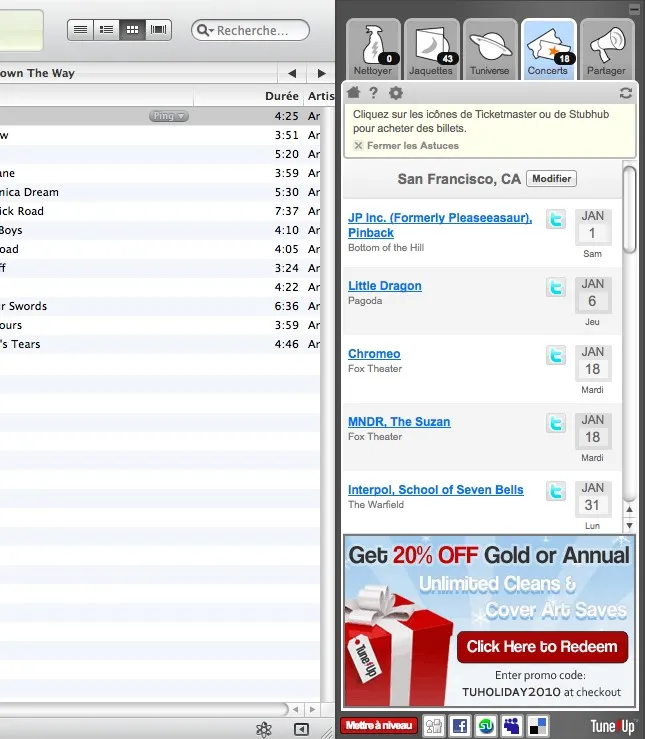Click Here to Redeem promo button
Image resolution: width=645 pixels, height=739 pixels.
click(x=542, y=647)
